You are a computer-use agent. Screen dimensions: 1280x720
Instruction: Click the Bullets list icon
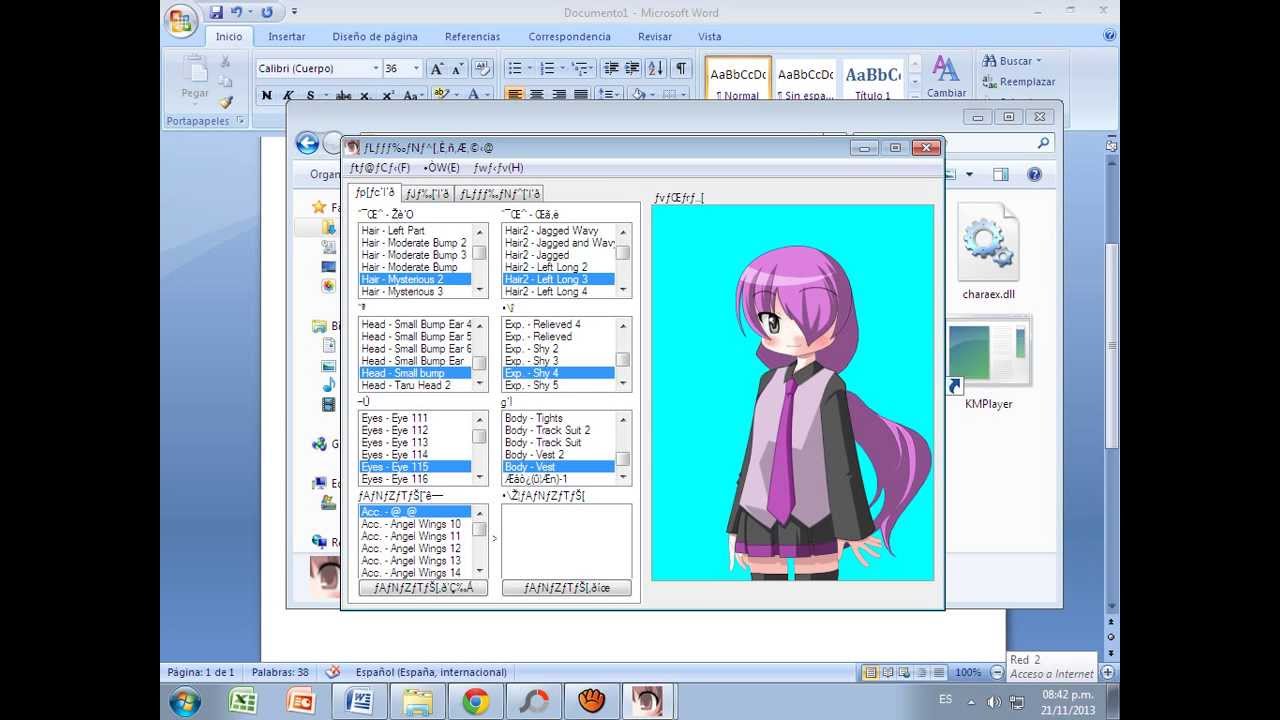click(514, 69)
